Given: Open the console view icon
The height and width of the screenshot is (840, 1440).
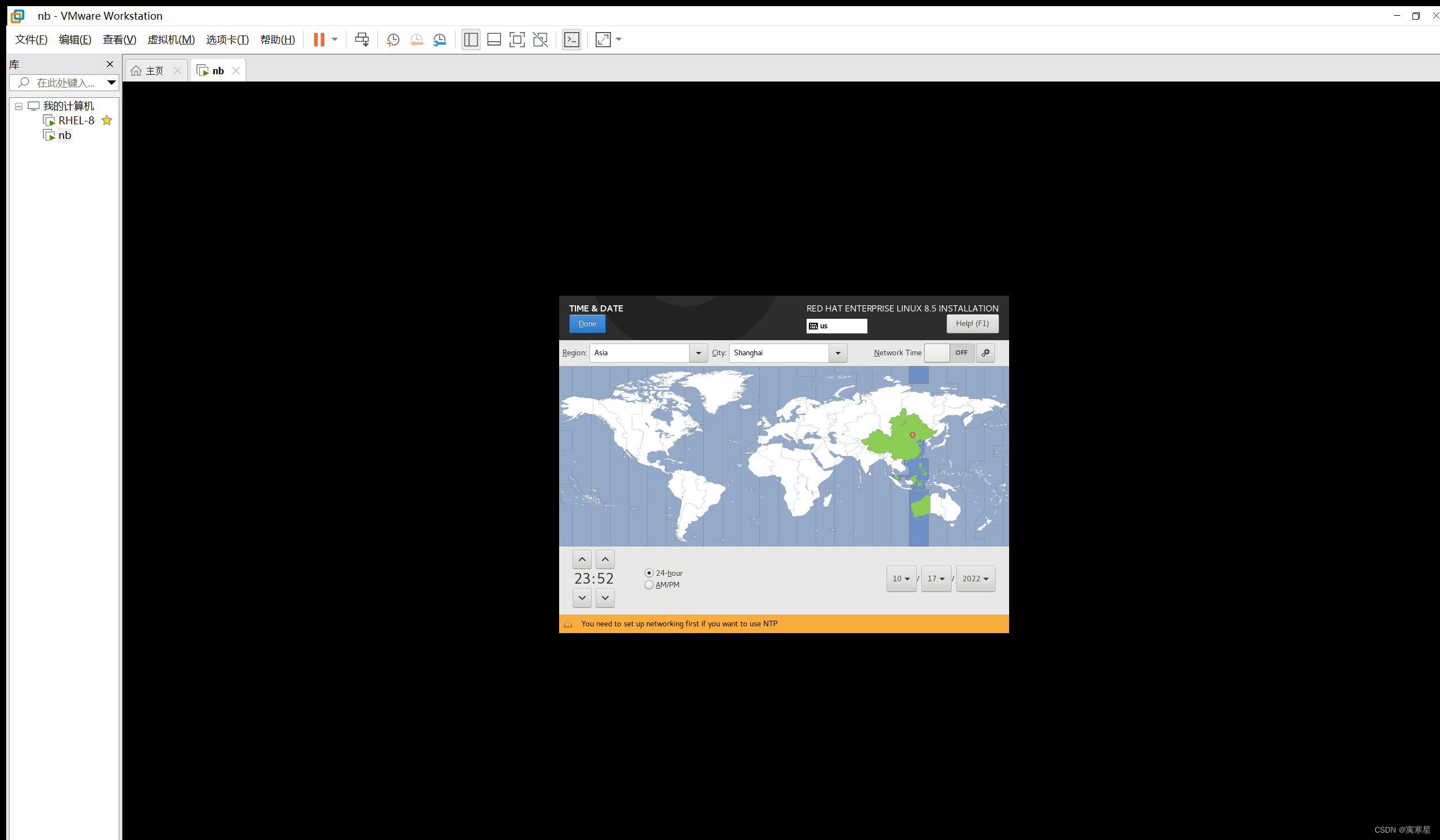Looking at the screenshot, I should [x=572, y=39].
